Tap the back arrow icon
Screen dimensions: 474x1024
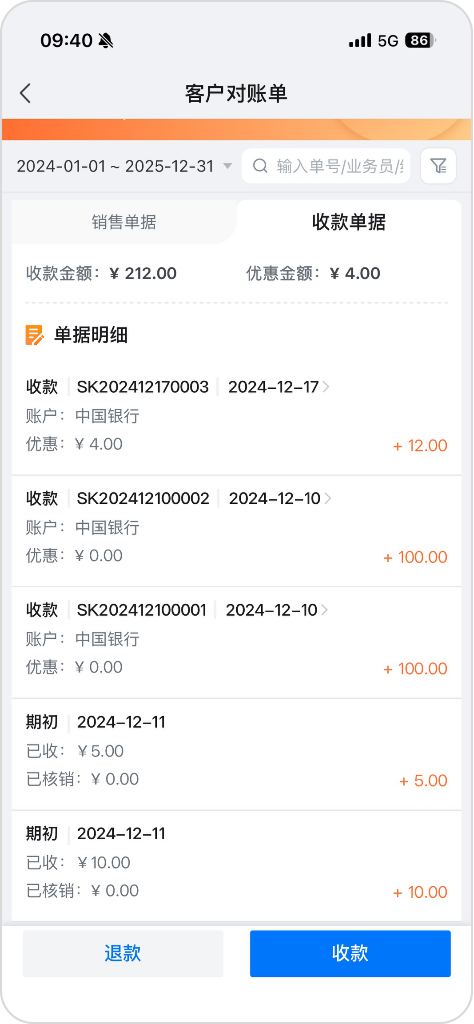coord(25,93)
